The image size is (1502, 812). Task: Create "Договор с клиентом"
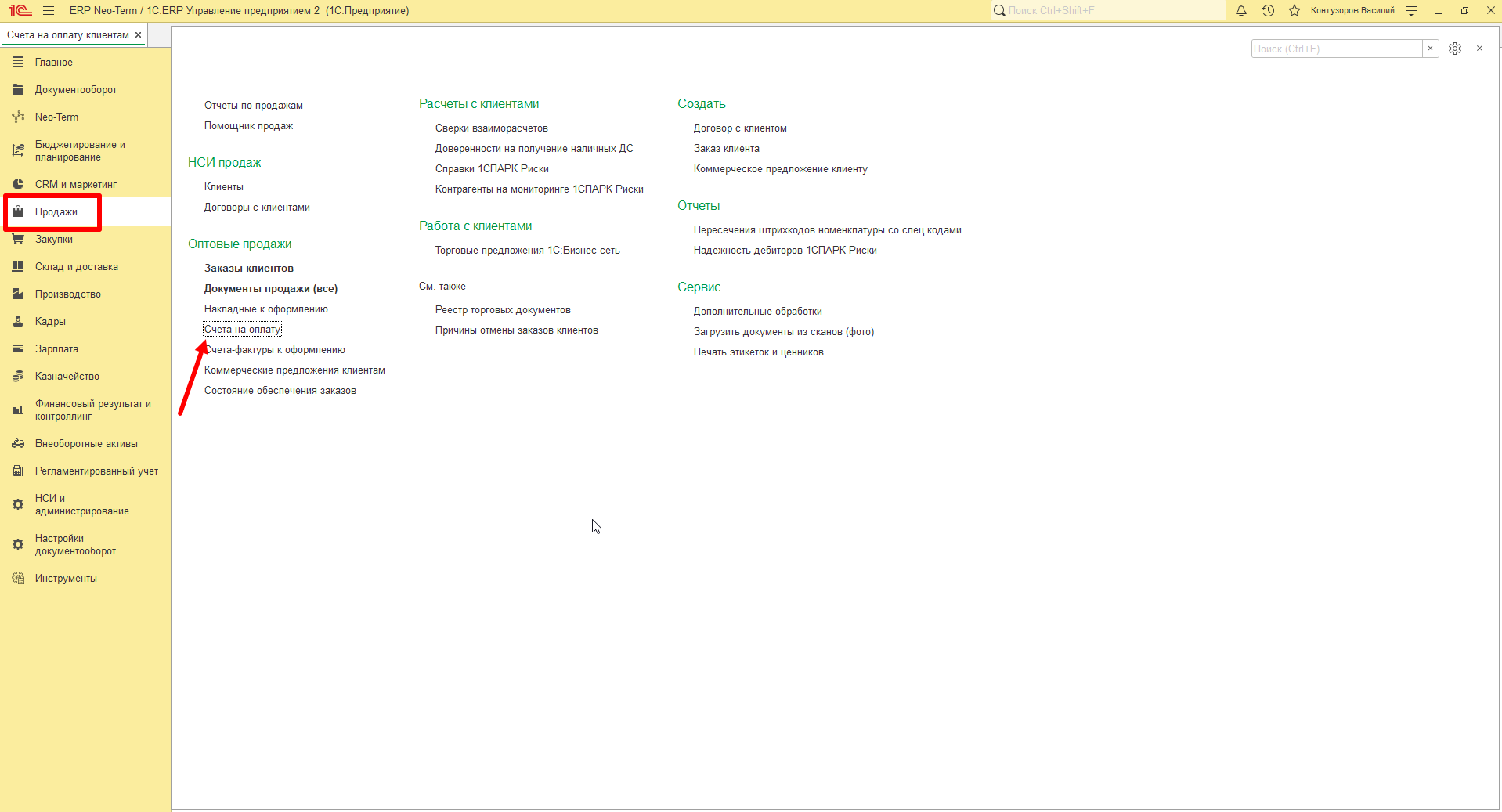740,128
